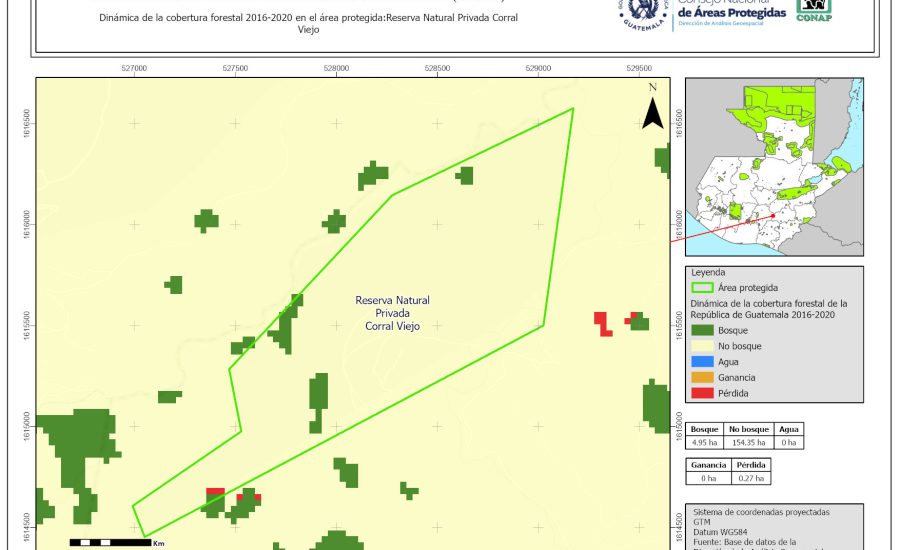The height and width of the screenshot is (550, 900).
Task: Click the black and white scale bar
Action: click(108, 542)
